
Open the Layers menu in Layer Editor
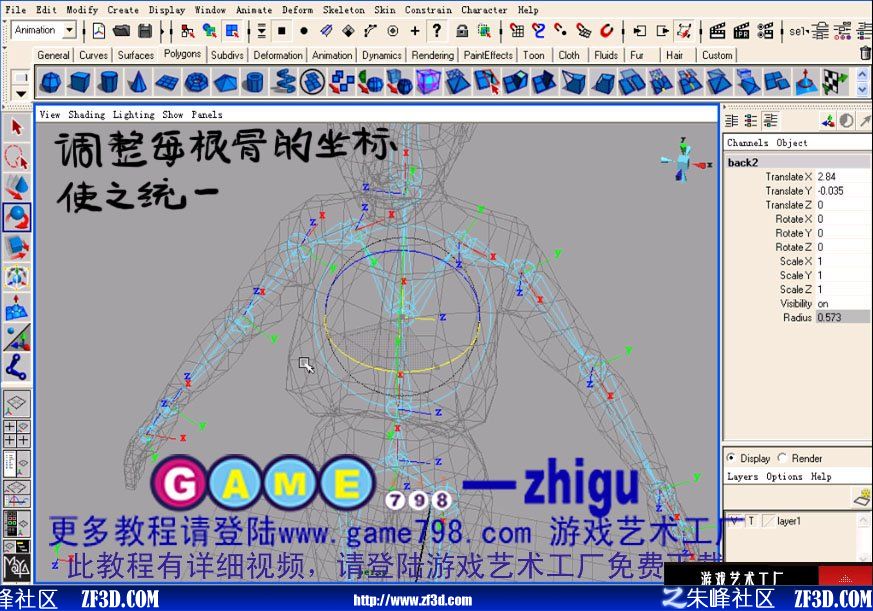743,476
